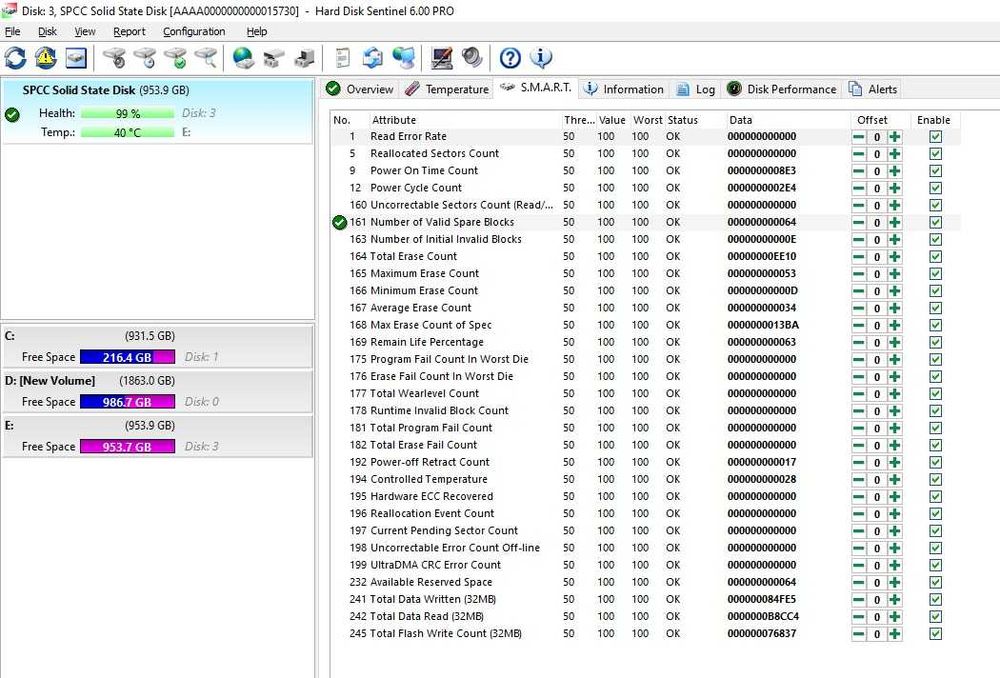Uncheck Enable for Total Flash Write Count
This screenshot has height=678, width=1000.
[x=935, y=634]
